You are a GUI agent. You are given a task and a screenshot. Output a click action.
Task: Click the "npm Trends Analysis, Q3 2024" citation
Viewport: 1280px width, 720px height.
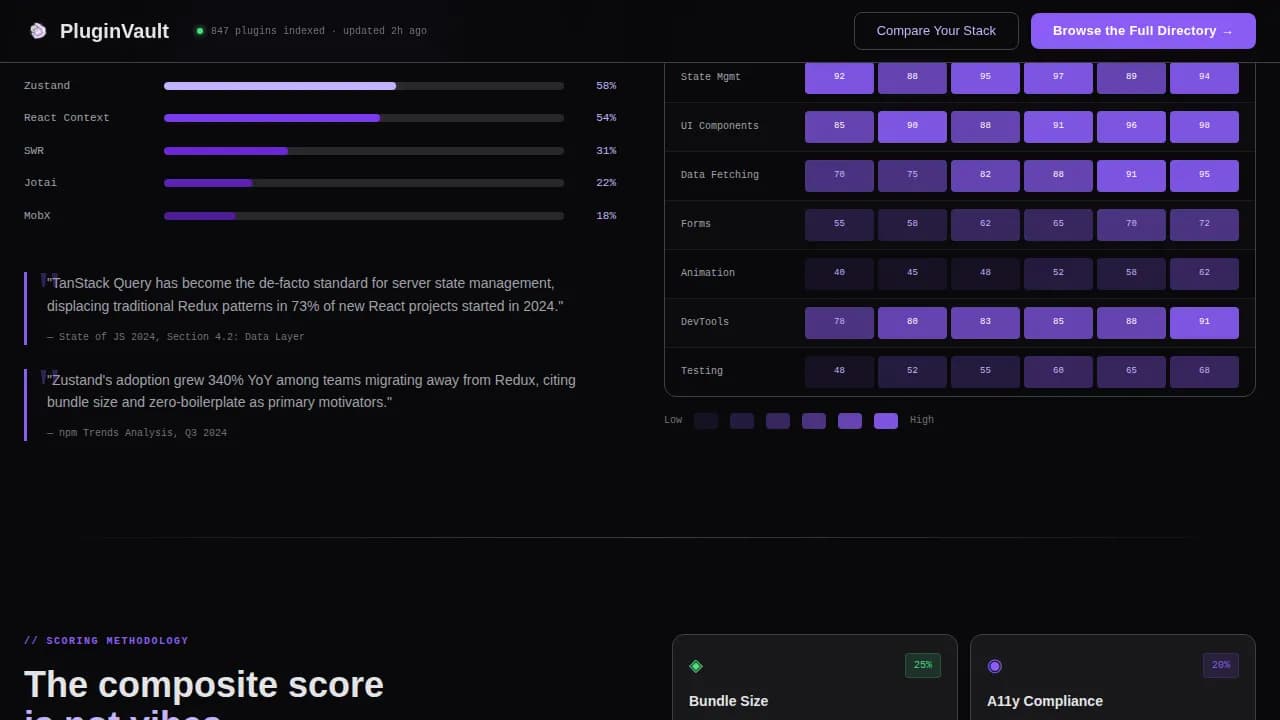[137, 433]
